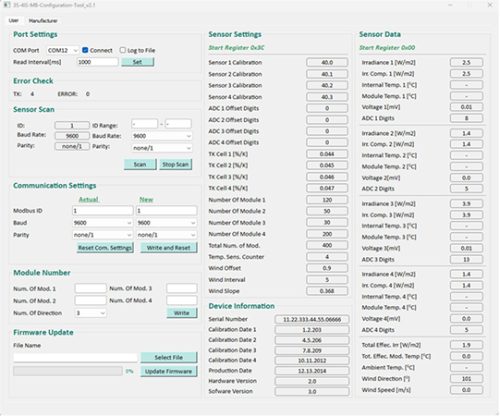Click Calibration Date 1 value 1.2.203
The image size is (500, 416).
click(x=312, y=330)
